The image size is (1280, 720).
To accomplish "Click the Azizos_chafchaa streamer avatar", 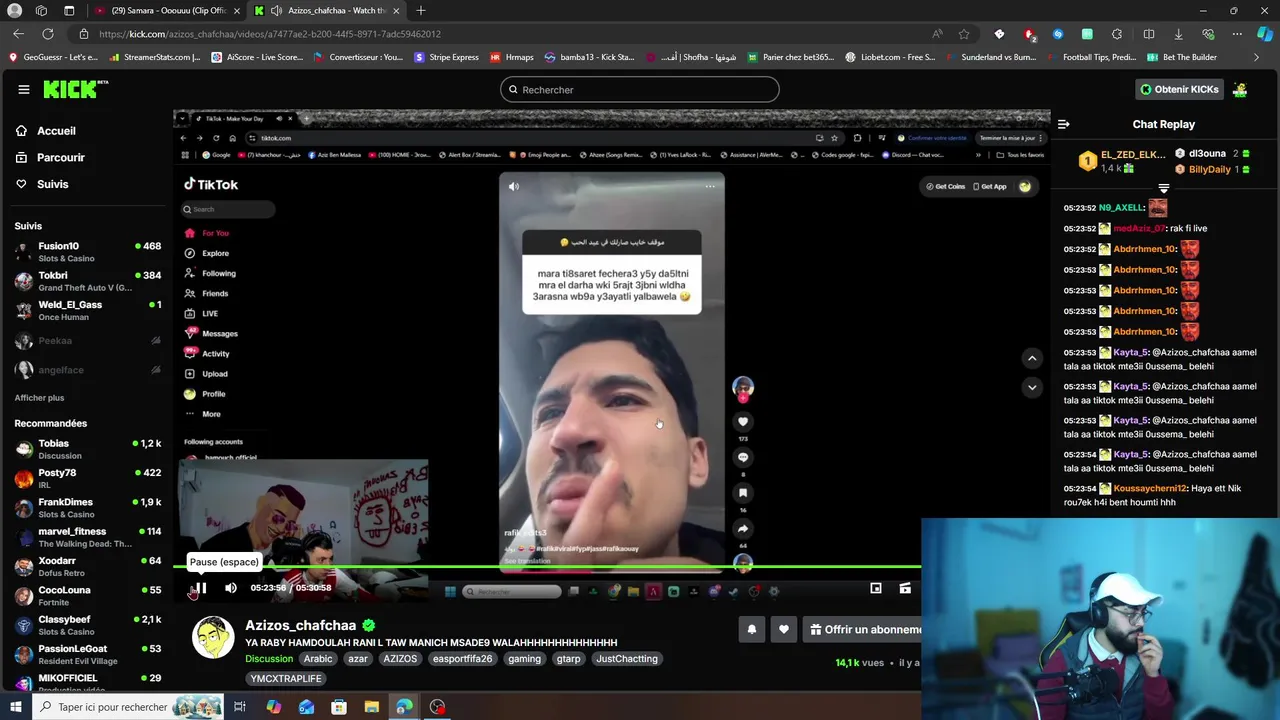I will pyautogui.click(x=213, y=637).
